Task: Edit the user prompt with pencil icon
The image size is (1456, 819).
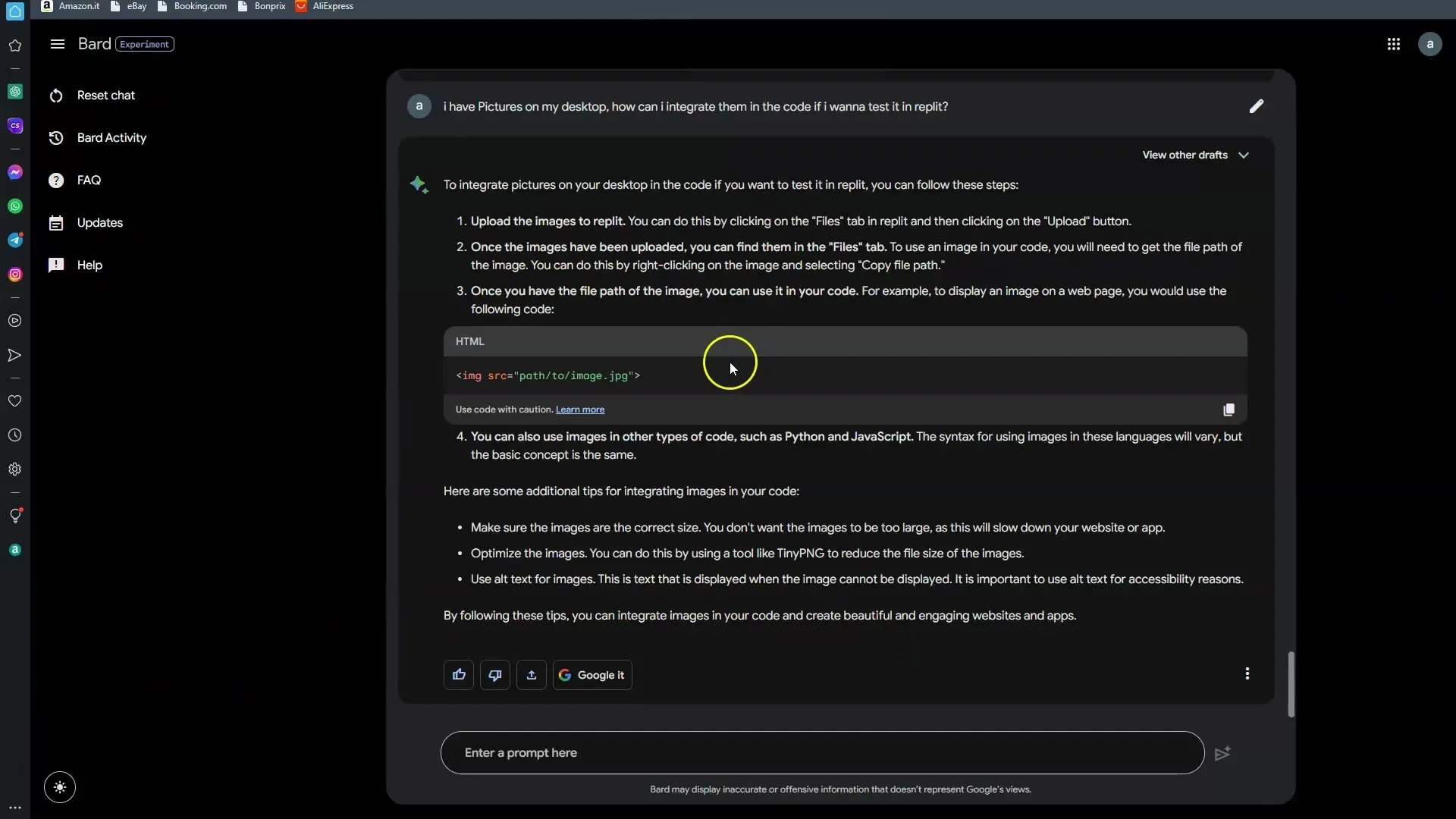Action: (x=1257, y=106)
